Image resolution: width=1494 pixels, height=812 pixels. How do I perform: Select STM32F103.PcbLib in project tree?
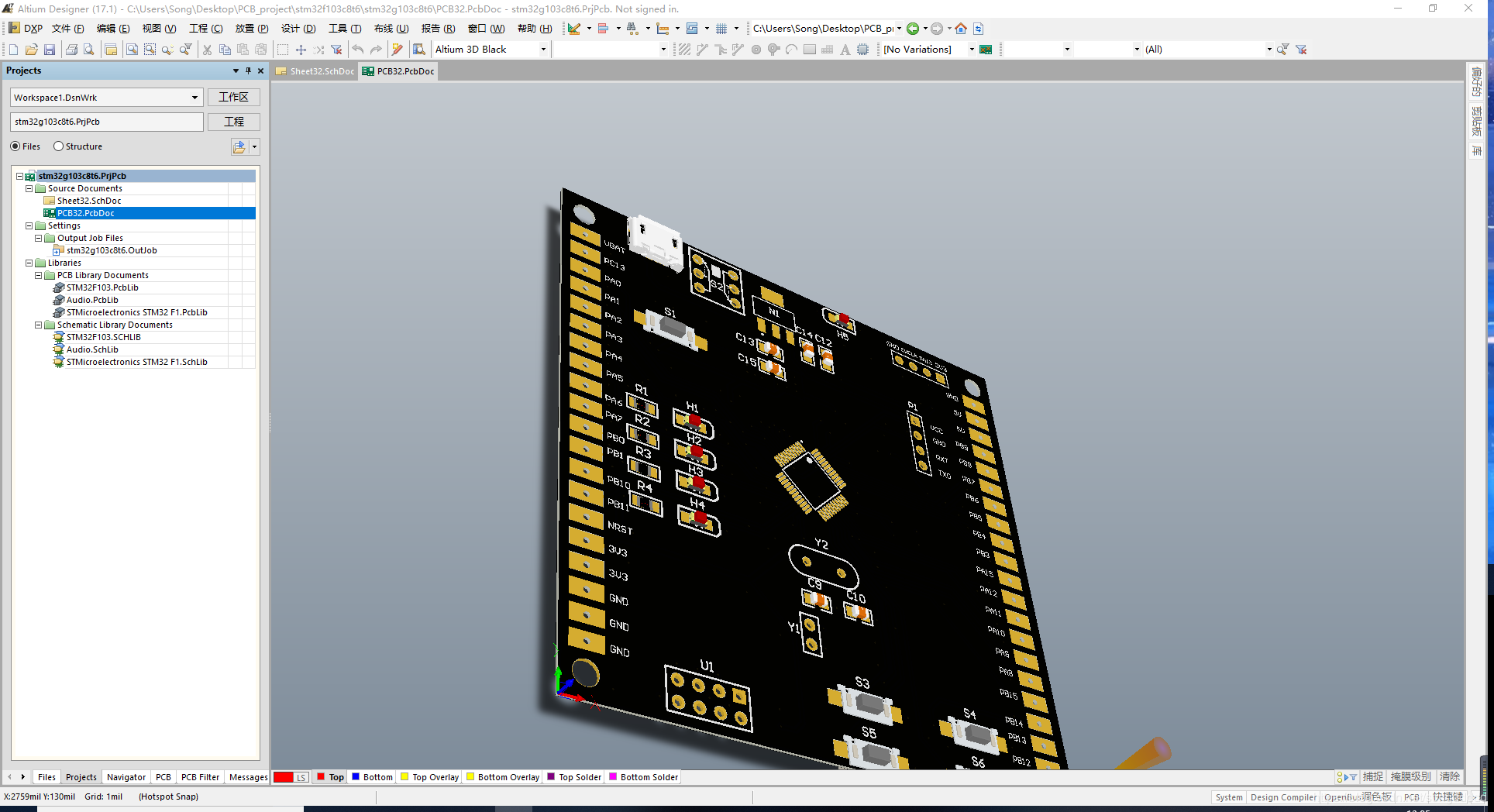[x=102, y=287]
